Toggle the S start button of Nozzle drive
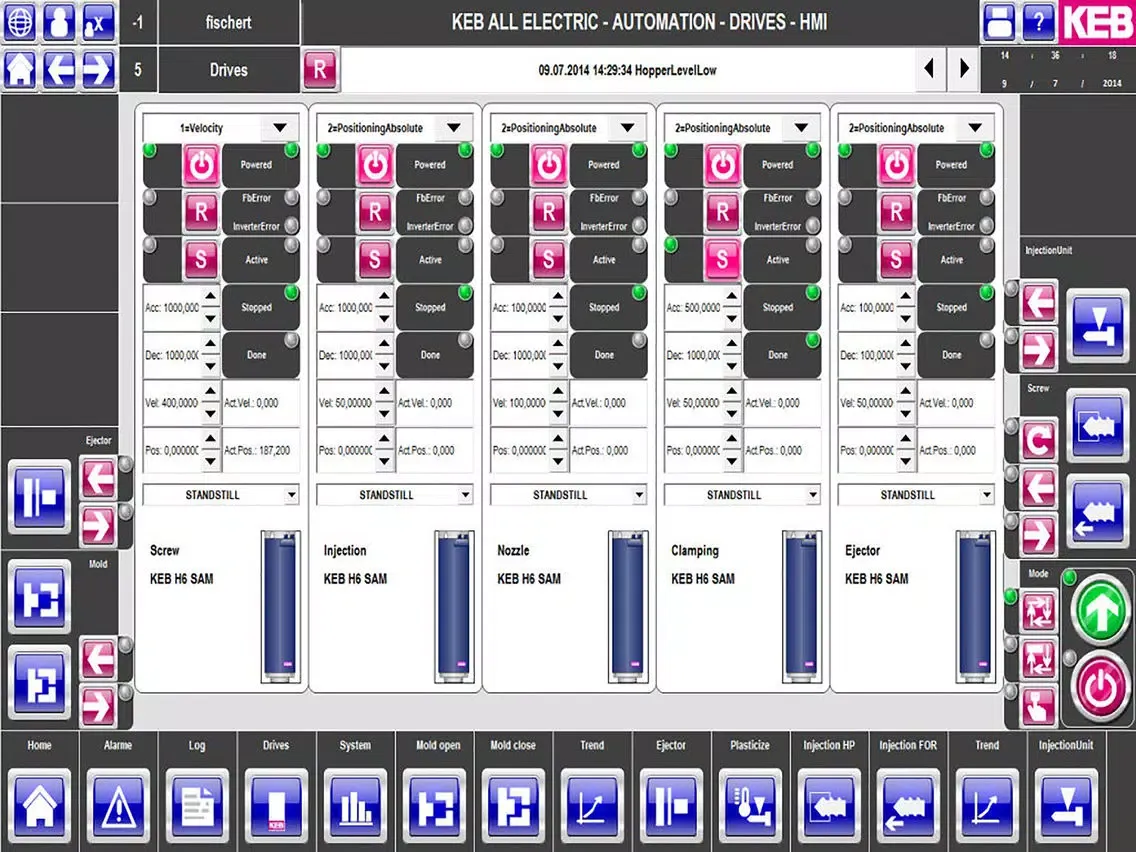 click(x=548, y=259)
